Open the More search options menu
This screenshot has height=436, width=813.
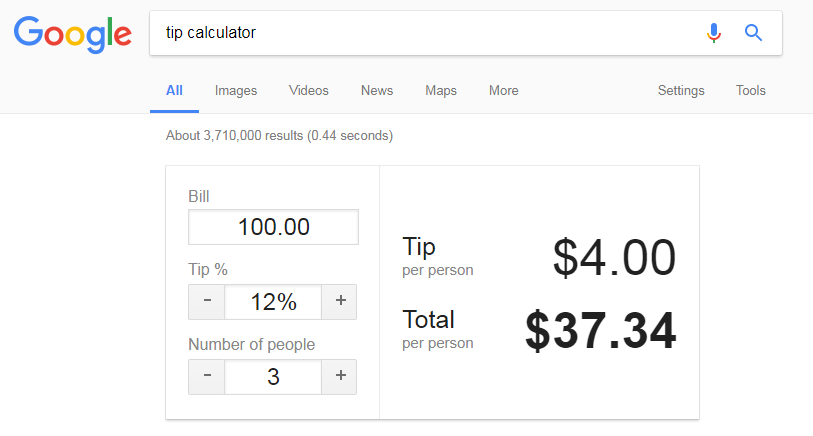(503, 90)
